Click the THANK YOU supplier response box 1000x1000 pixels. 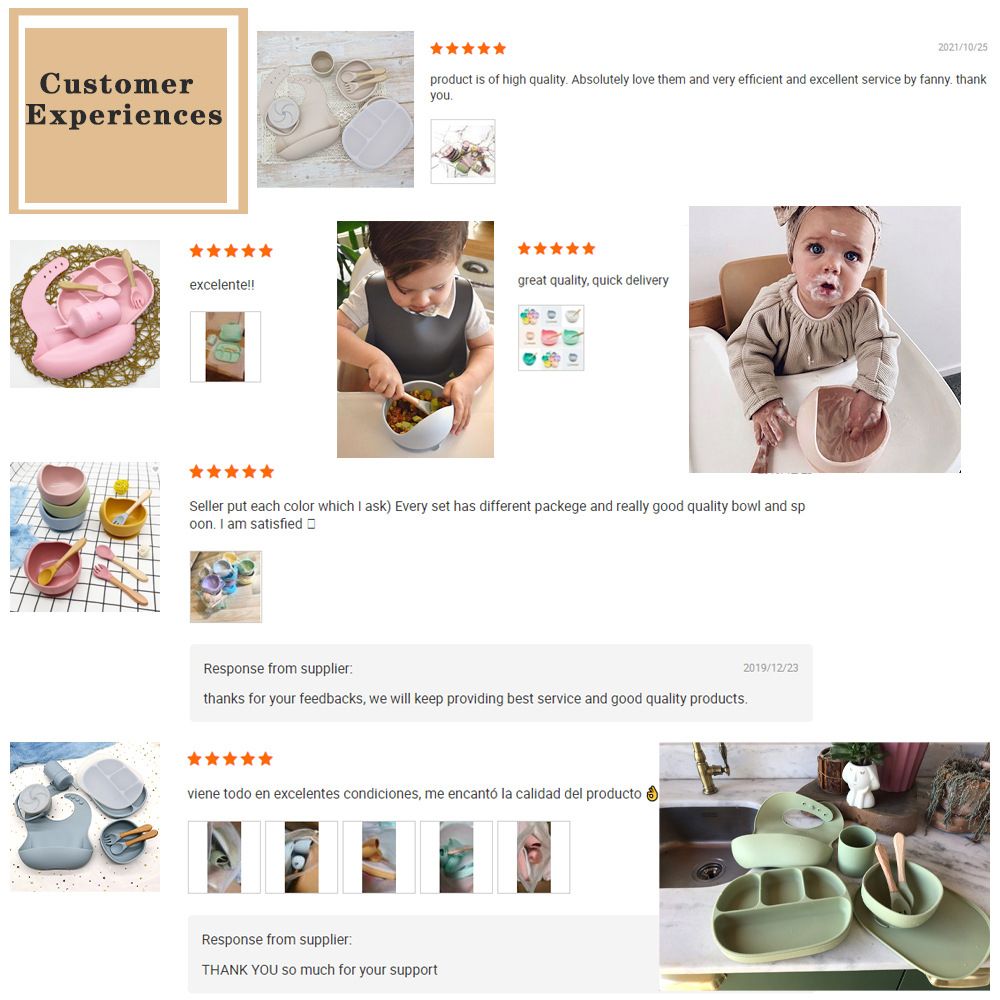[423, 955]
